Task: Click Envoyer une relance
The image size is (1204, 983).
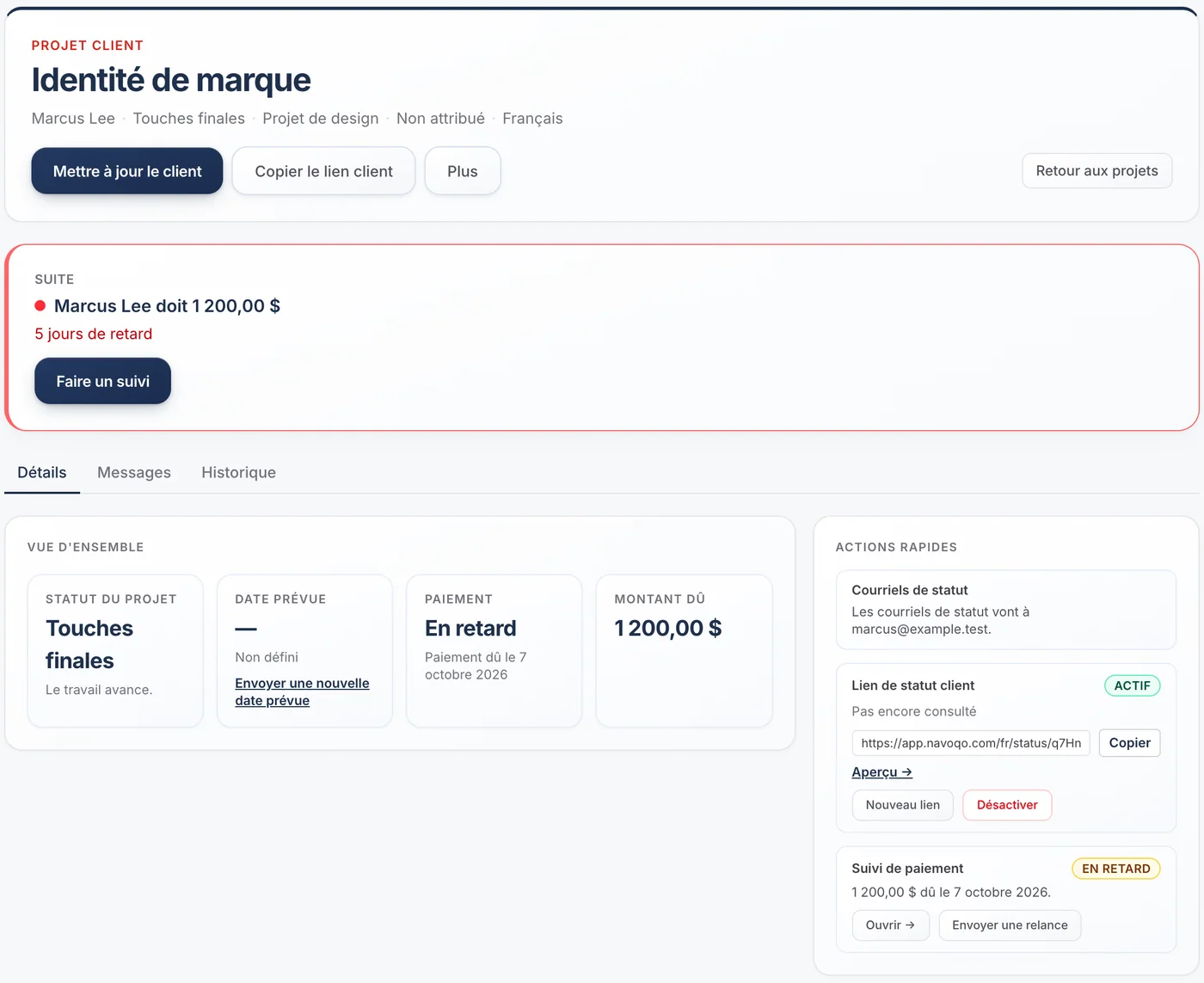Action: tap(1010, 925)
